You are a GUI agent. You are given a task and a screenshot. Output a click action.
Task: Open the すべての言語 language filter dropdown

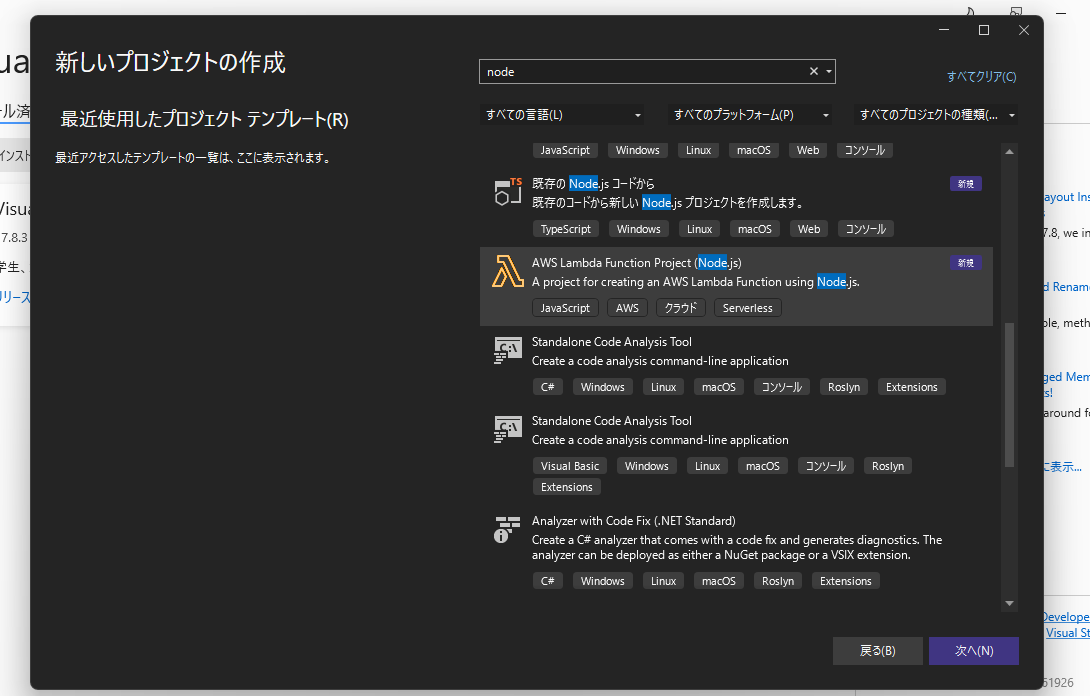(x=562, y=115)
